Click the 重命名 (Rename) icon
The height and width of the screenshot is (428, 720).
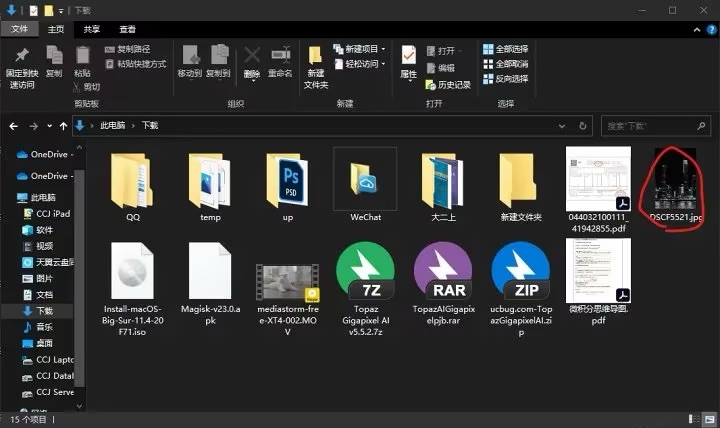click(280, 56)
